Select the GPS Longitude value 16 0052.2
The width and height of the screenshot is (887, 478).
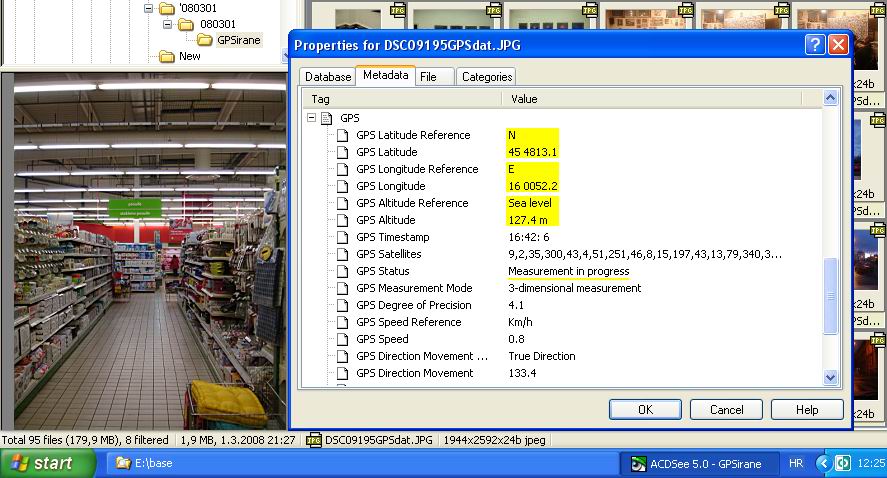pos(532,186)
